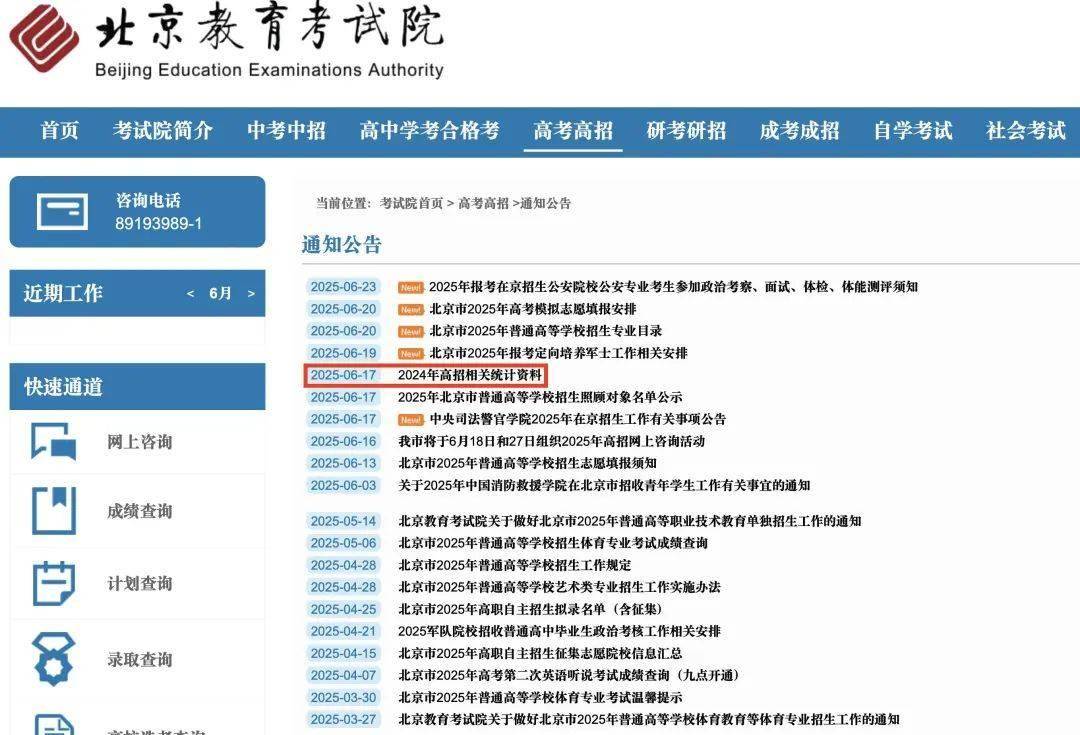Click the 2025-06-19 date label
The image size is (1080, 735).
(x=343, y=353)
